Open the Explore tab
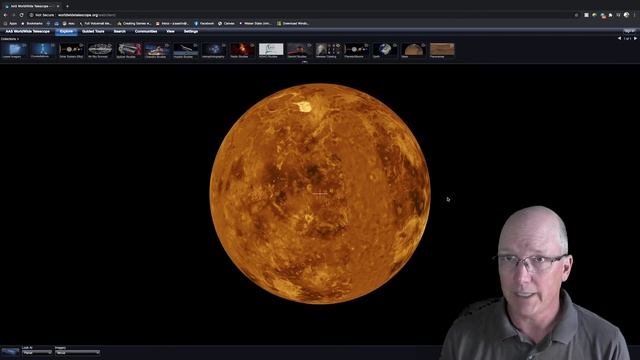The width and height of the screenshot is (640, 360). click(66, 31)
